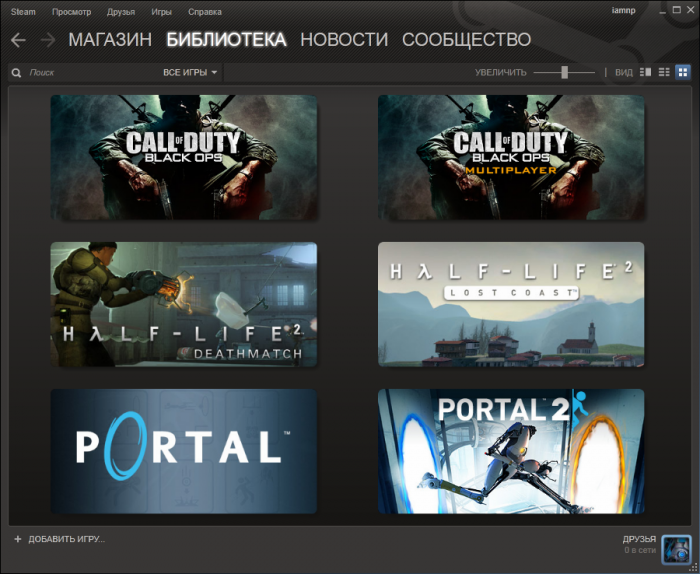The image size is (700, 574).
Task: Switch to list view icon
Action: pos(664,72)
